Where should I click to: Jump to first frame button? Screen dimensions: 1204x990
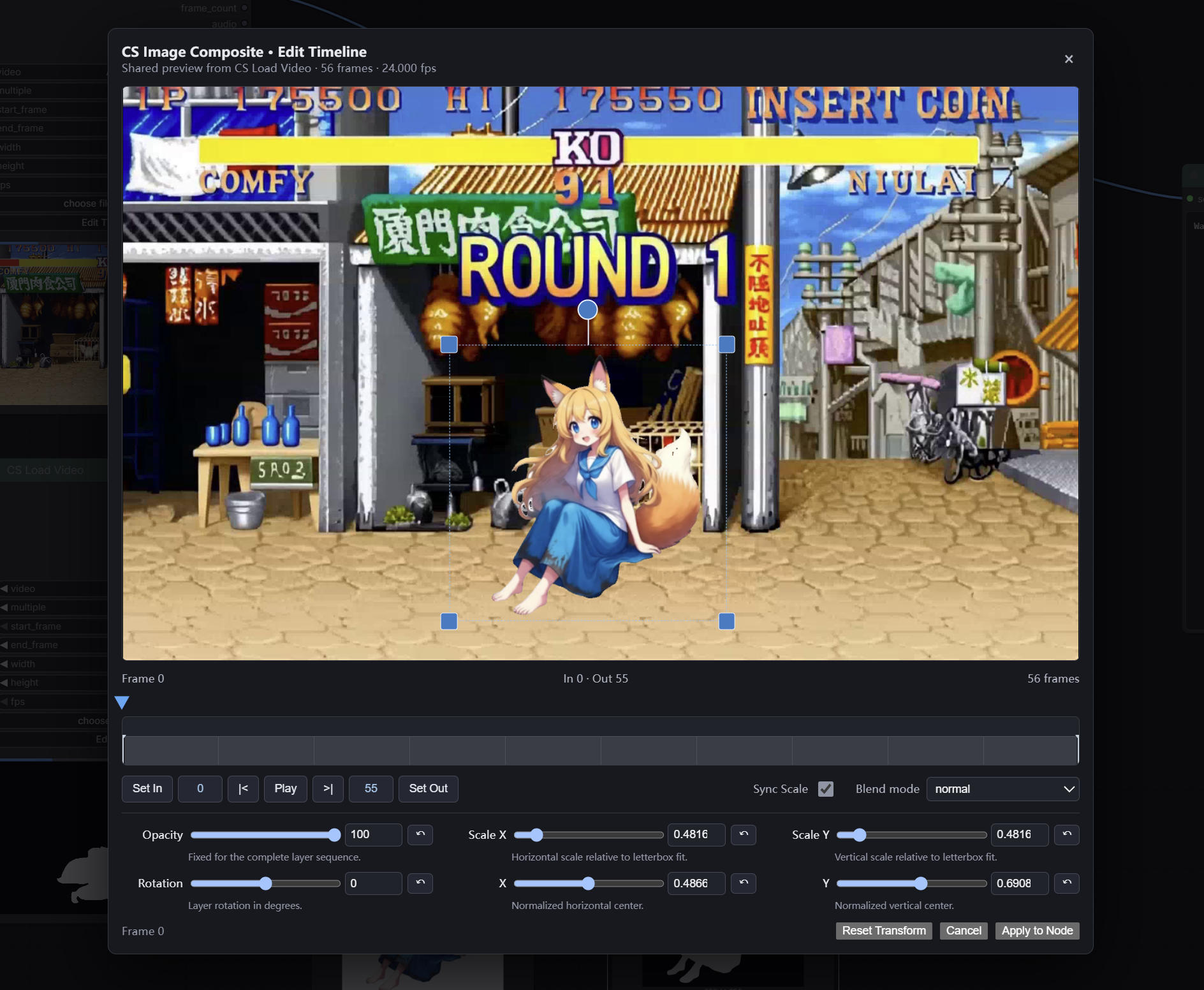[243, 788]
